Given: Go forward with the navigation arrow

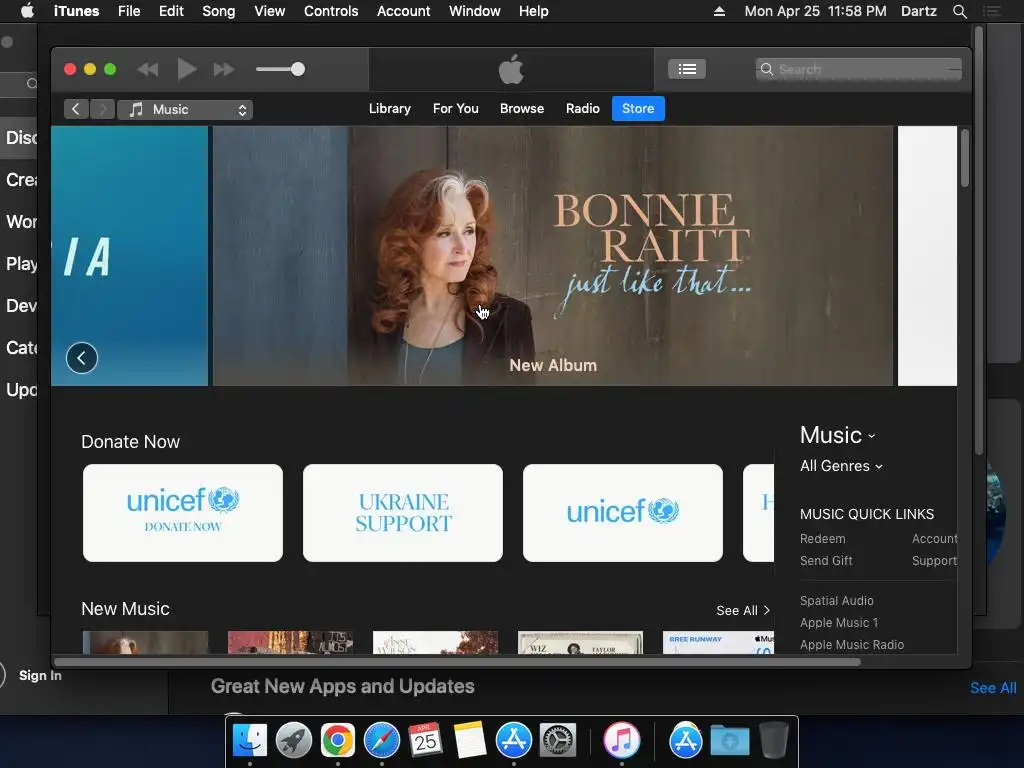Looking at the screenshot, I should [103, 109].
